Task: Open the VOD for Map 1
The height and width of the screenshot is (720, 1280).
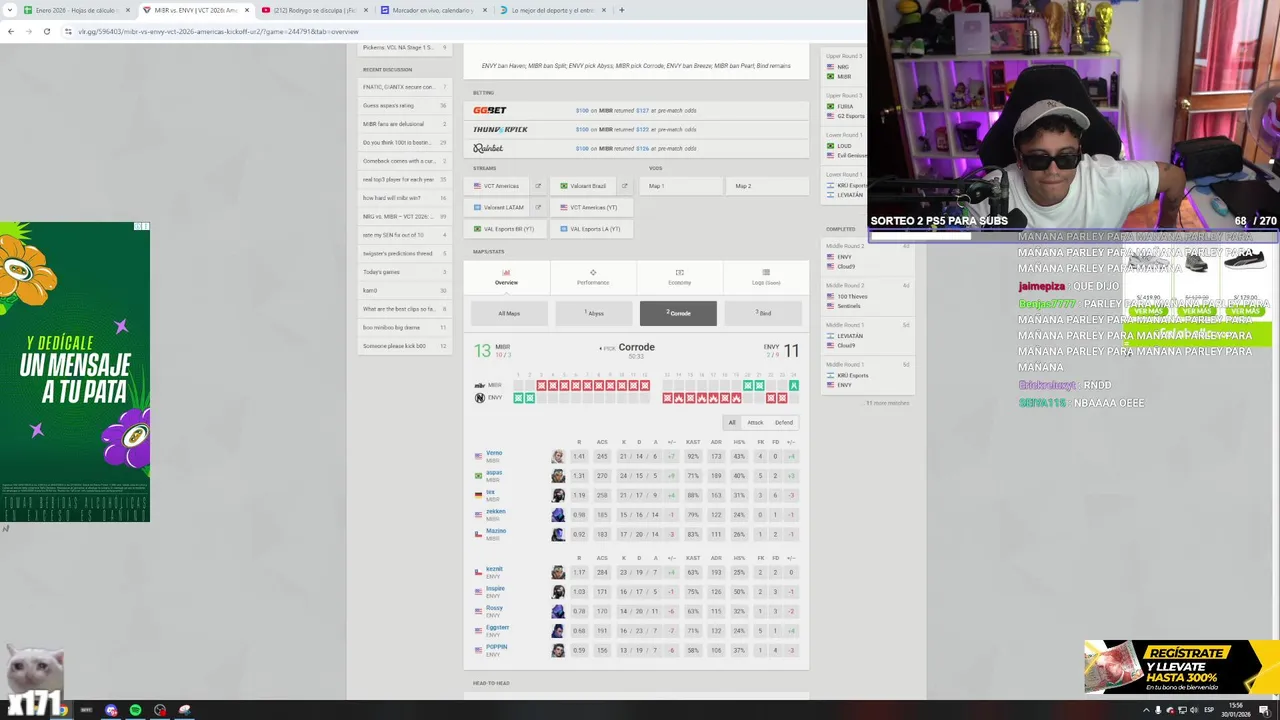Action: (681, 186)
